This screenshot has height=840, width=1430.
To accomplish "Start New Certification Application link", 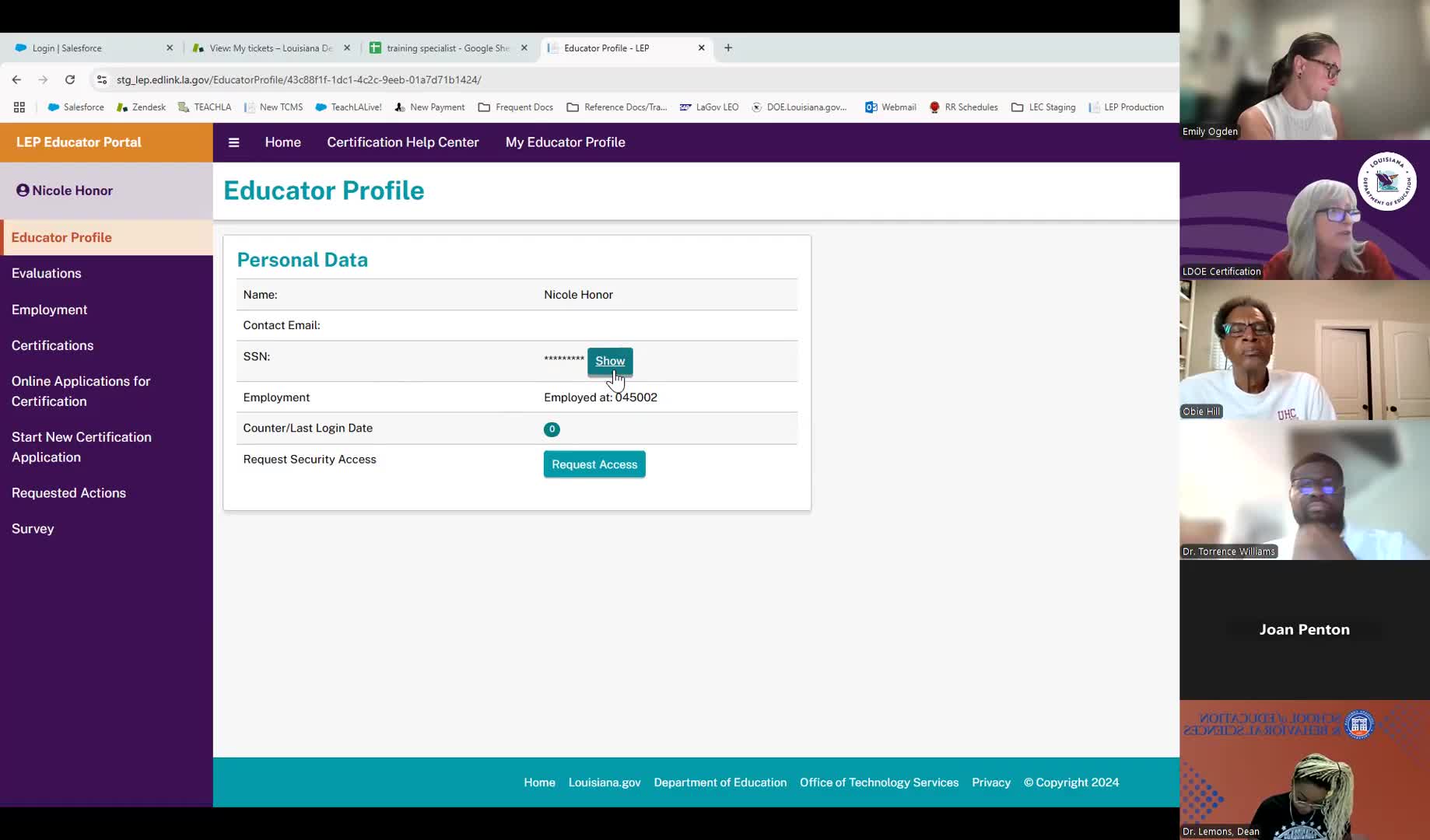I will (82, 447).
